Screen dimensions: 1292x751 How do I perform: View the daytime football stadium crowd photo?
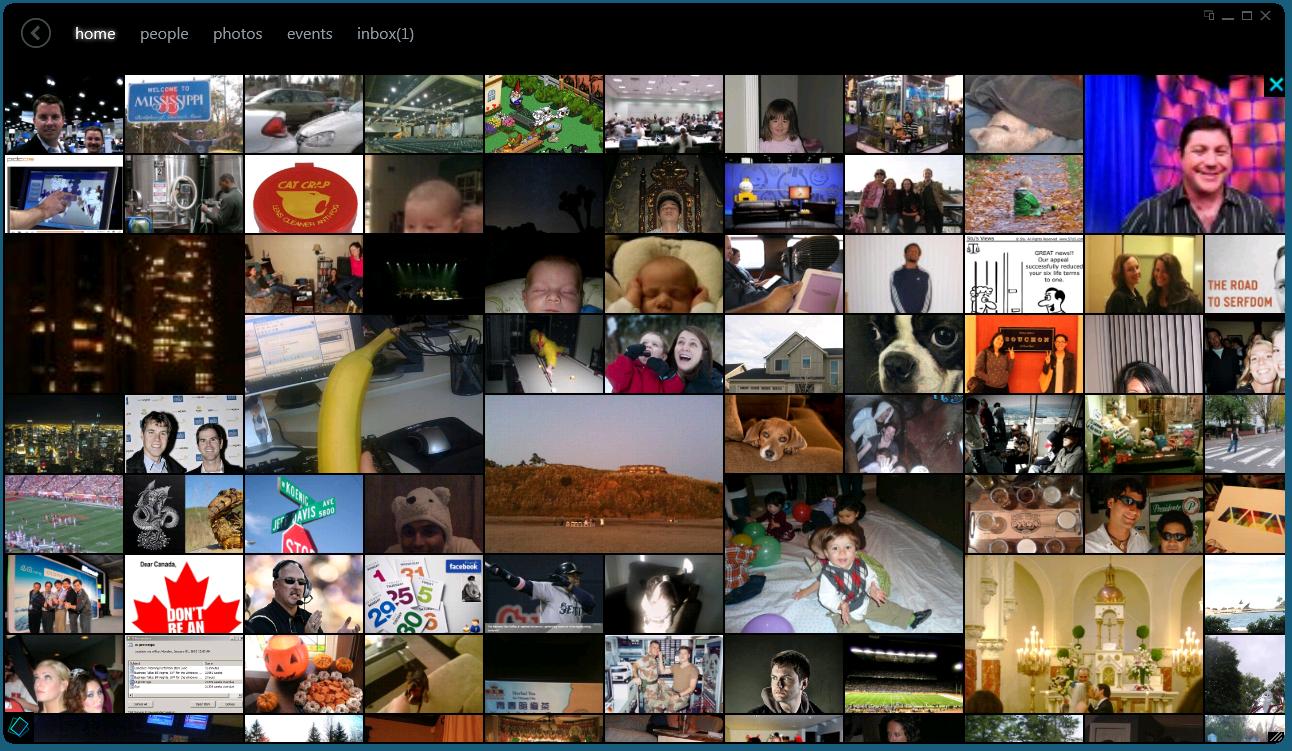(x=64, y=514)
